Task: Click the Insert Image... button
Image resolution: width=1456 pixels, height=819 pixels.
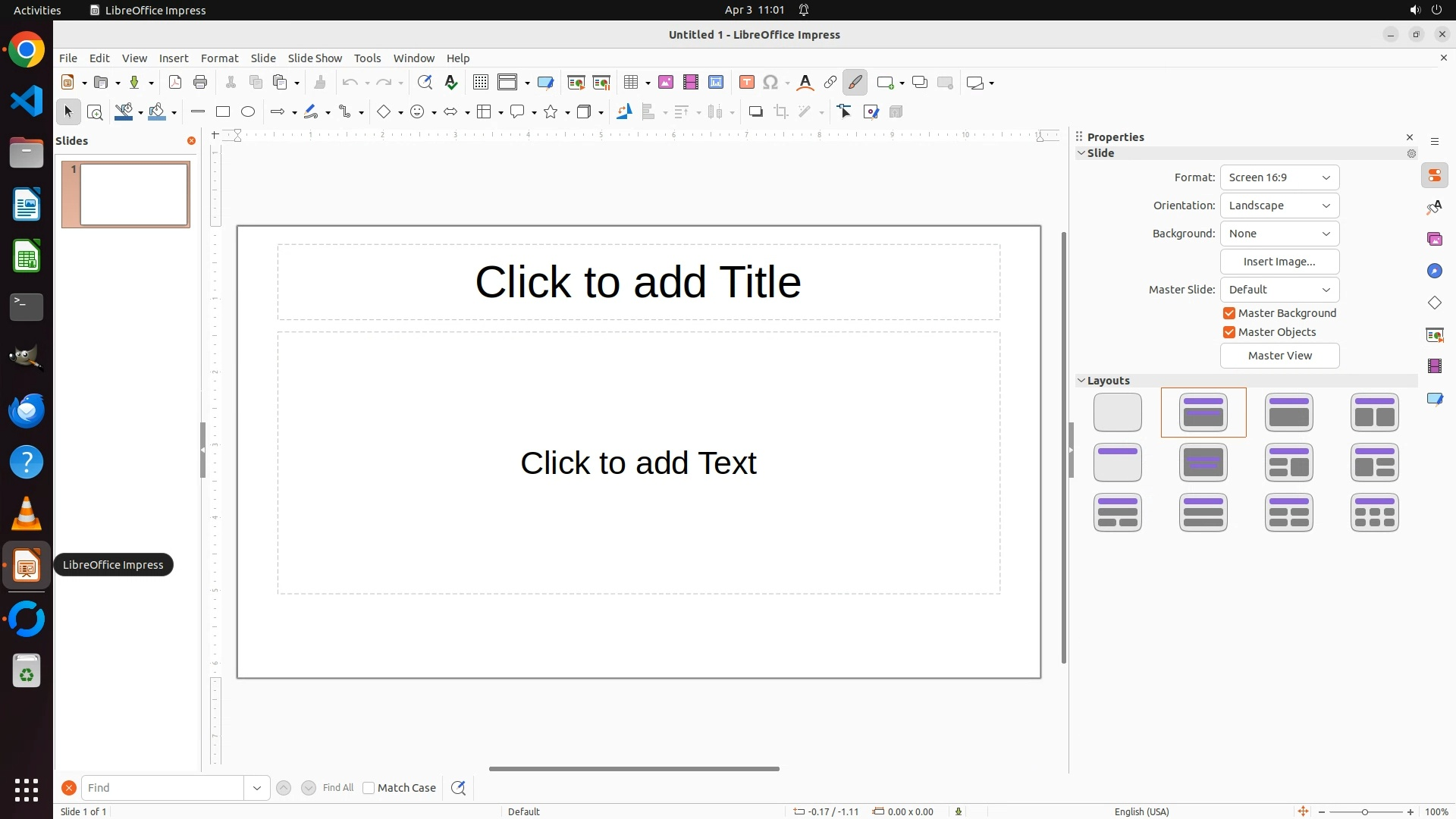Action: pos(1279,262)
